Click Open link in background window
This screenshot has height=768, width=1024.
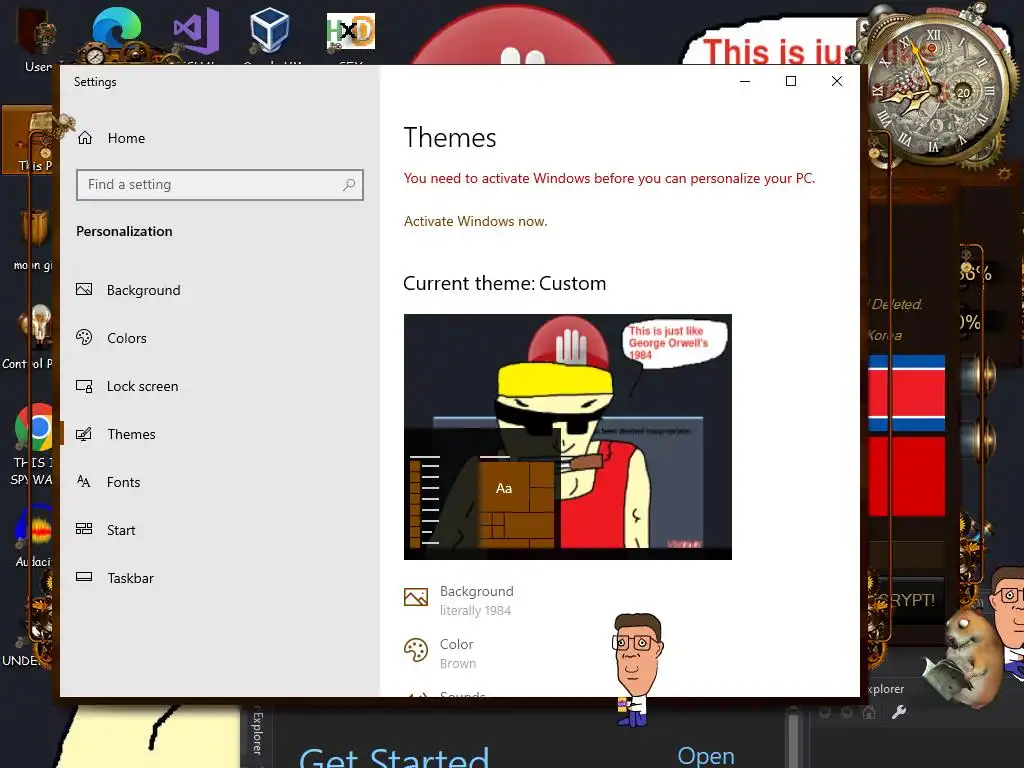point(706,756)
